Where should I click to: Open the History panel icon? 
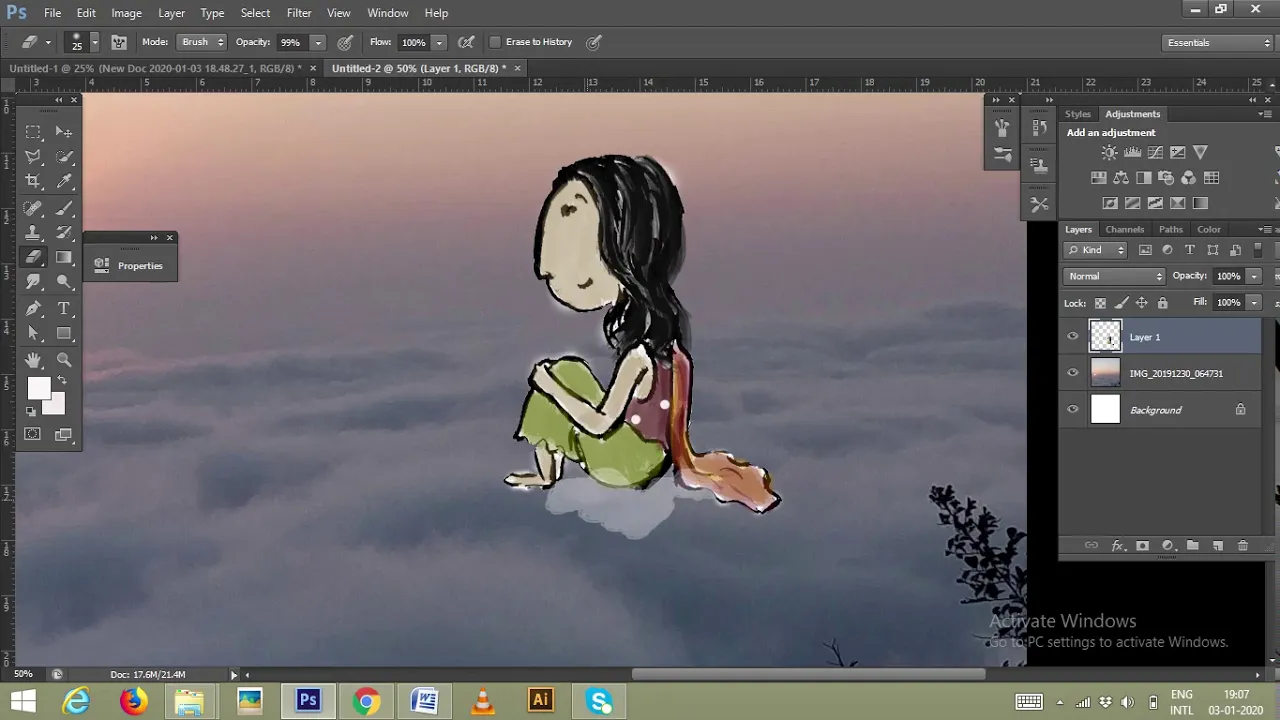(1039, 128)
